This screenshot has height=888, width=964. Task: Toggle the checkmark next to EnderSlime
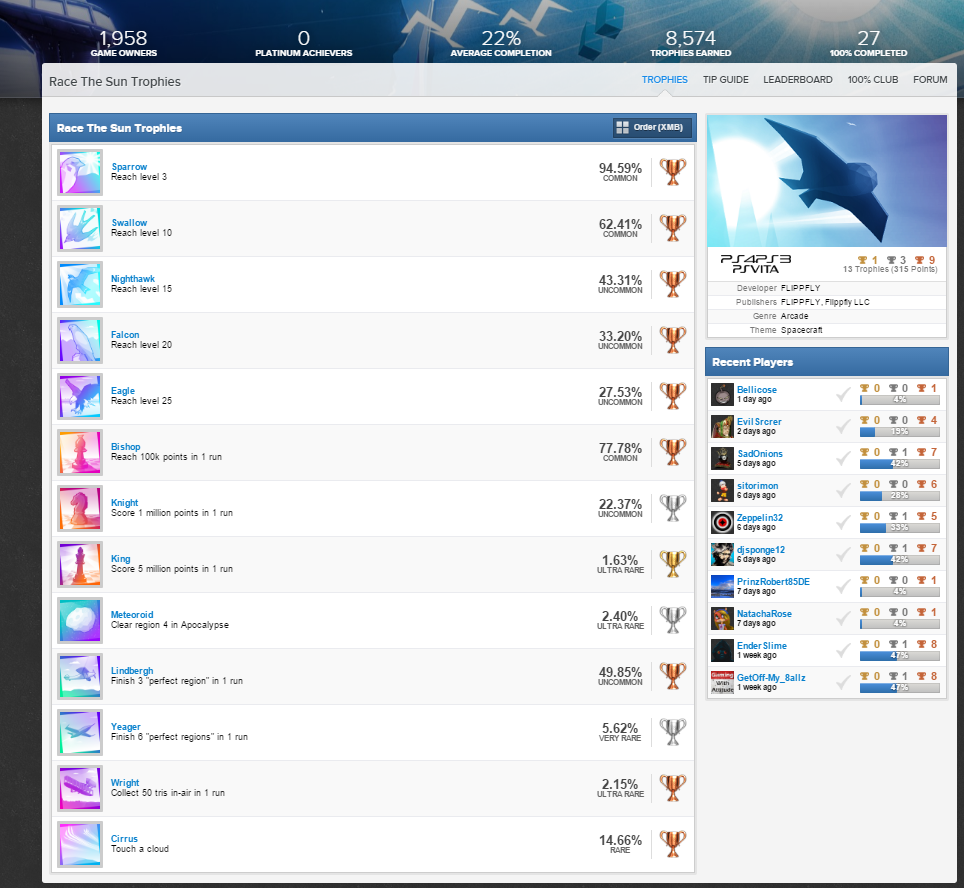(x=844, y=651)
